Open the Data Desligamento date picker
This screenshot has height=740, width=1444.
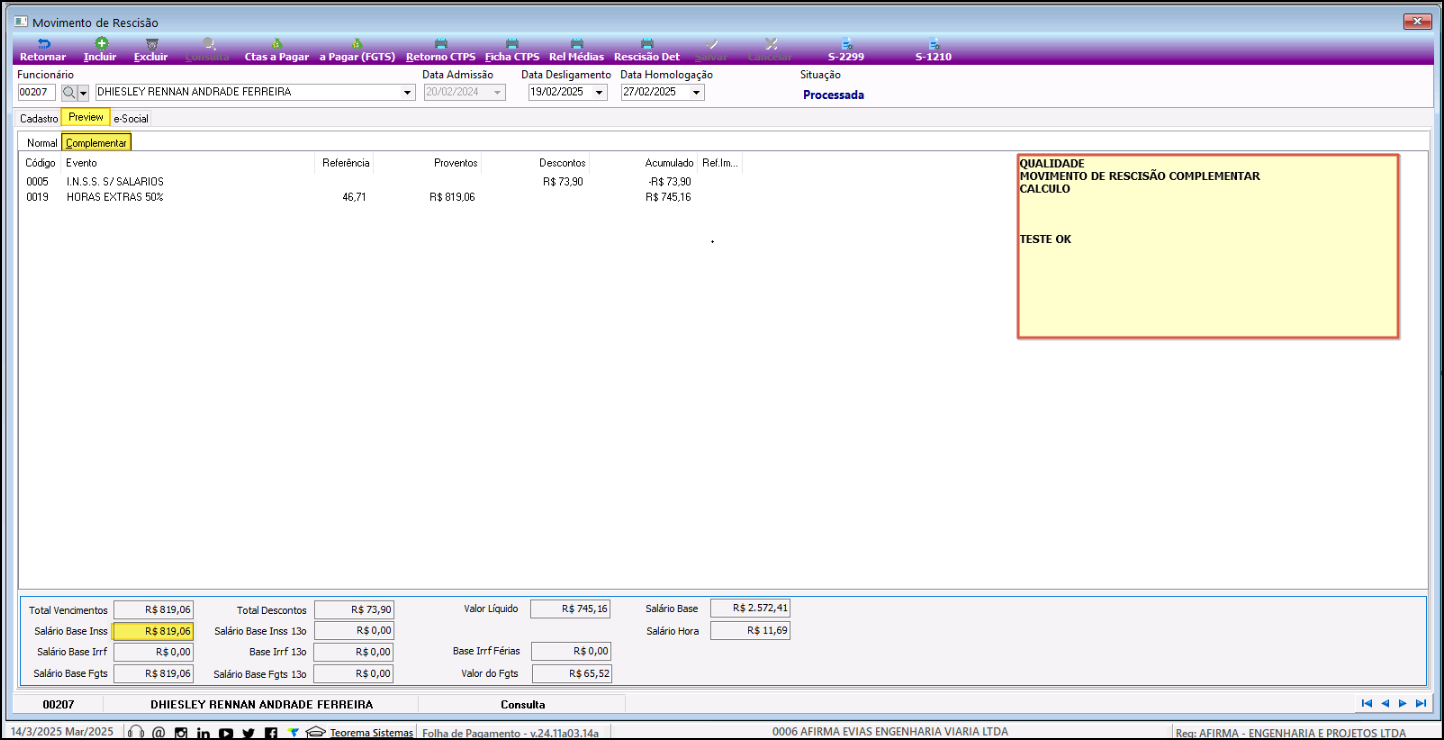pos(599,92)
